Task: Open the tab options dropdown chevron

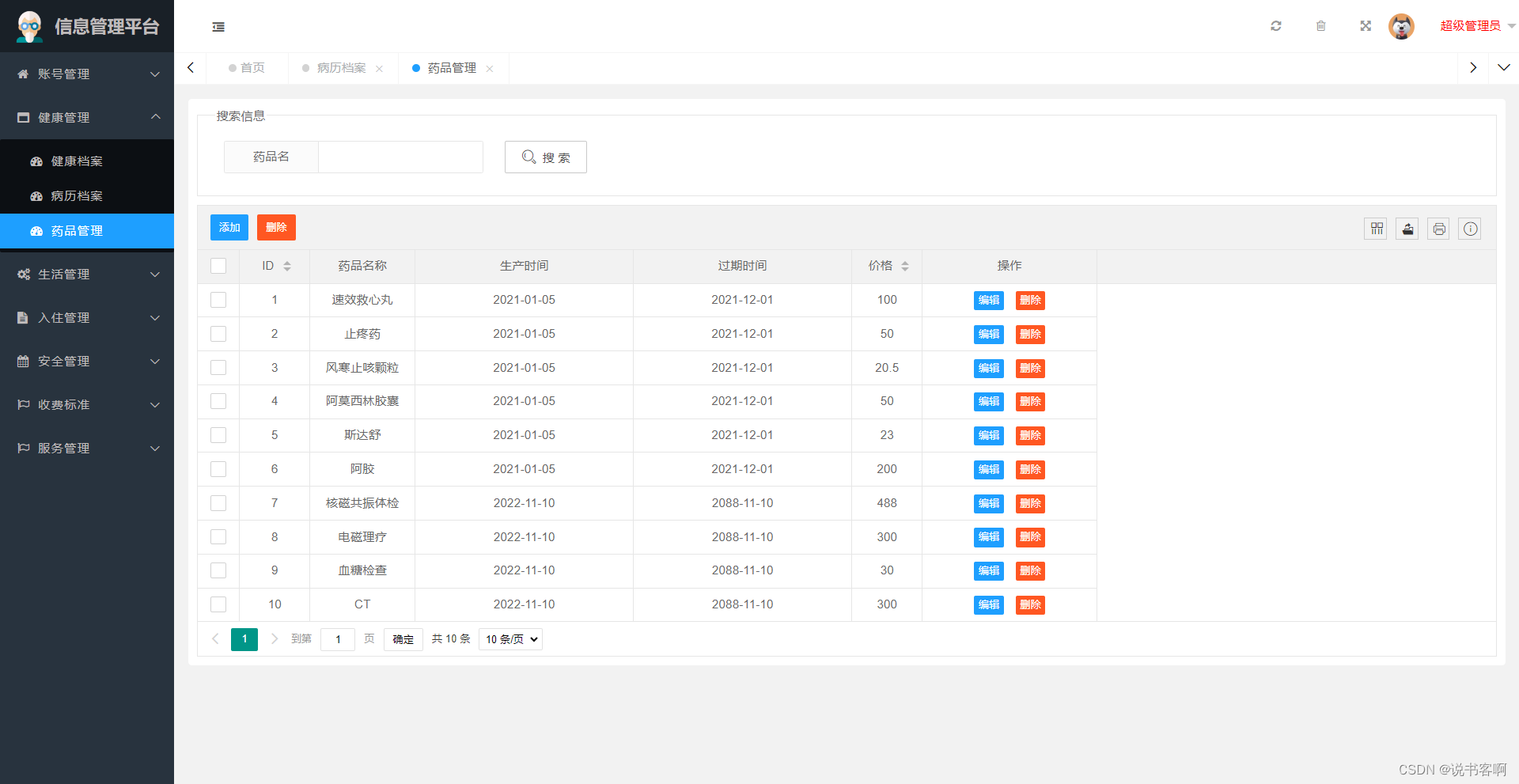Action: pos(1504,68)
